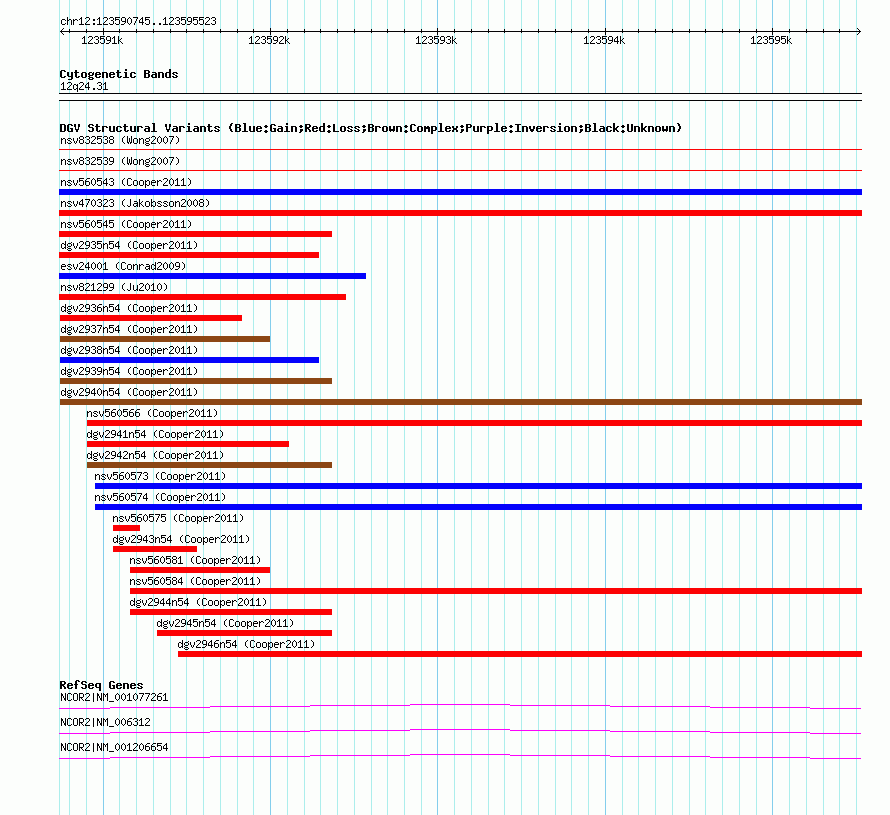The image size is (890, 815).
Task: Open the dgv2935n54 (Cooper2011) label
Action: pos(129,245)
